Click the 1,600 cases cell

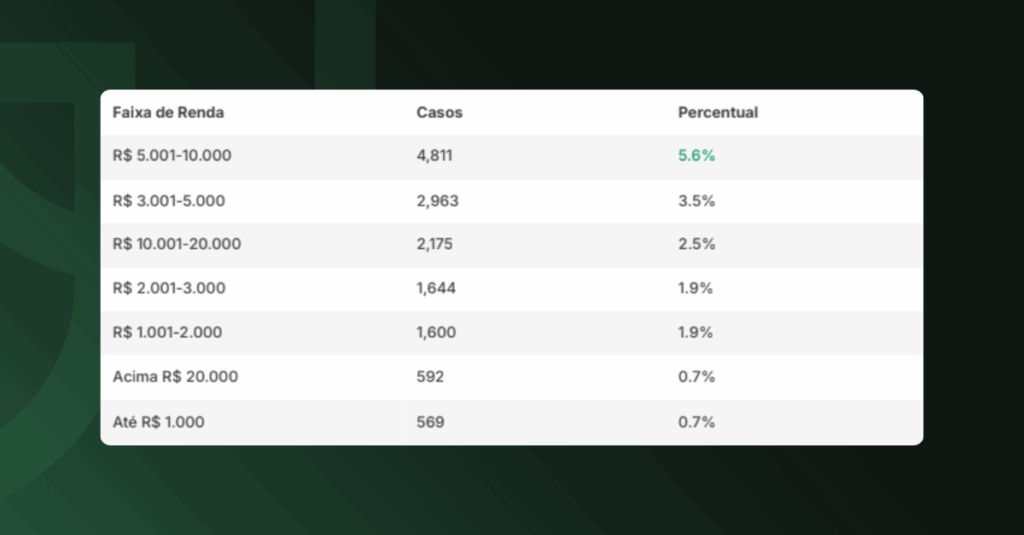pos(436,333)
